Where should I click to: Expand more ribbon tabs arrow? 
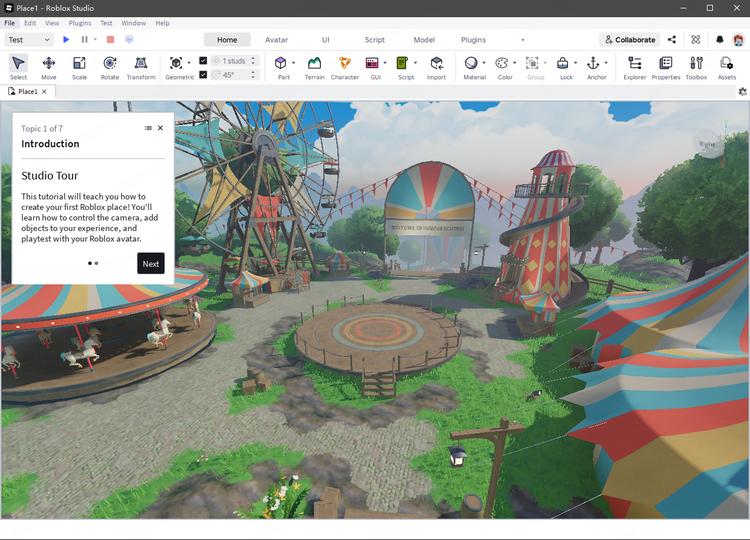click(522, 40)
